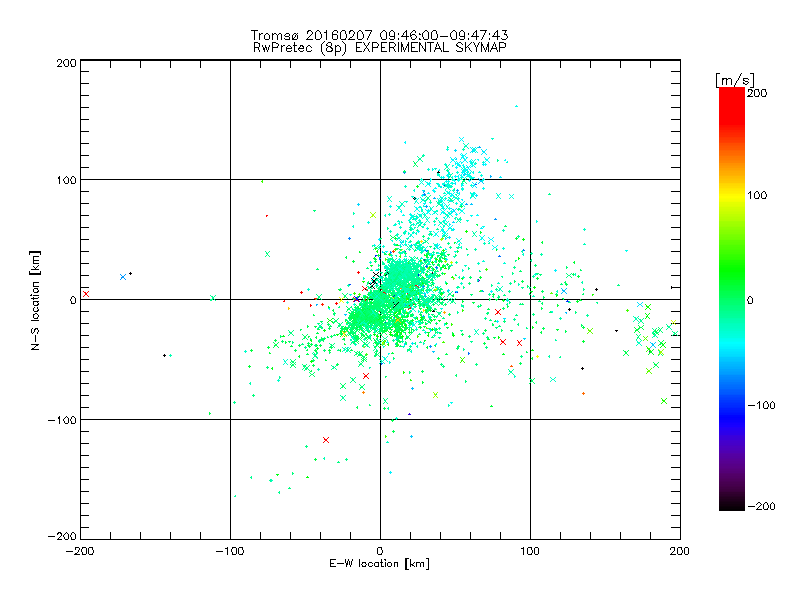Click the colorbar label '200' at top
Screen dimensions: 800x600
point(758,93)
